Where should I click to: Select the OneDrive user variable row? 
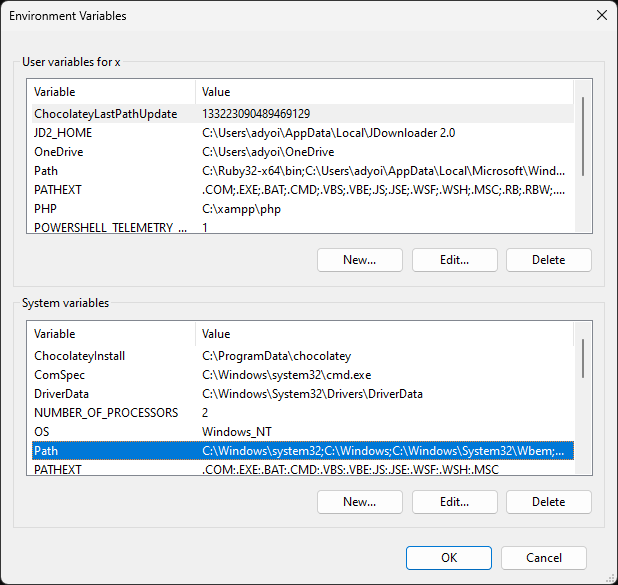[x=303, y=151]
